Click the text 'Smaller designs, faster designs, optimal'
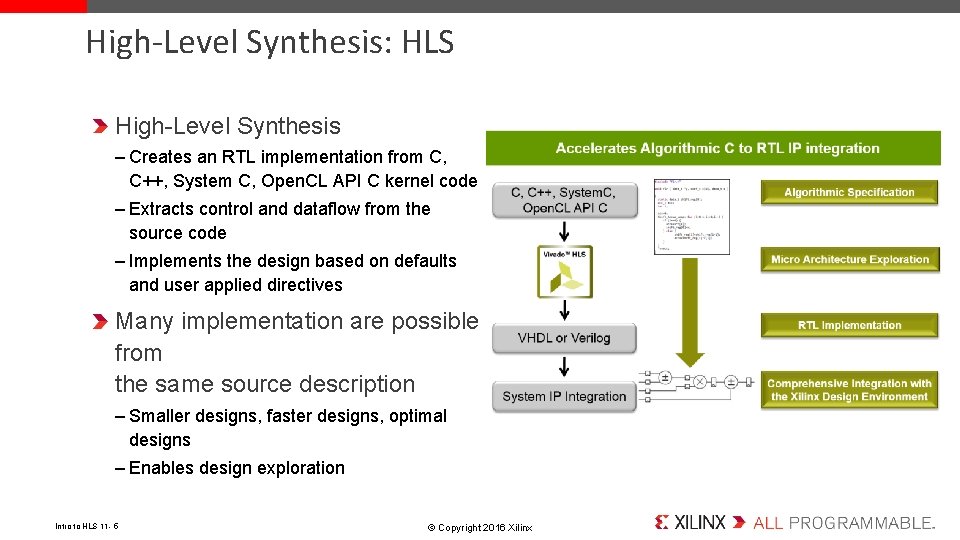 coord(288,416)
